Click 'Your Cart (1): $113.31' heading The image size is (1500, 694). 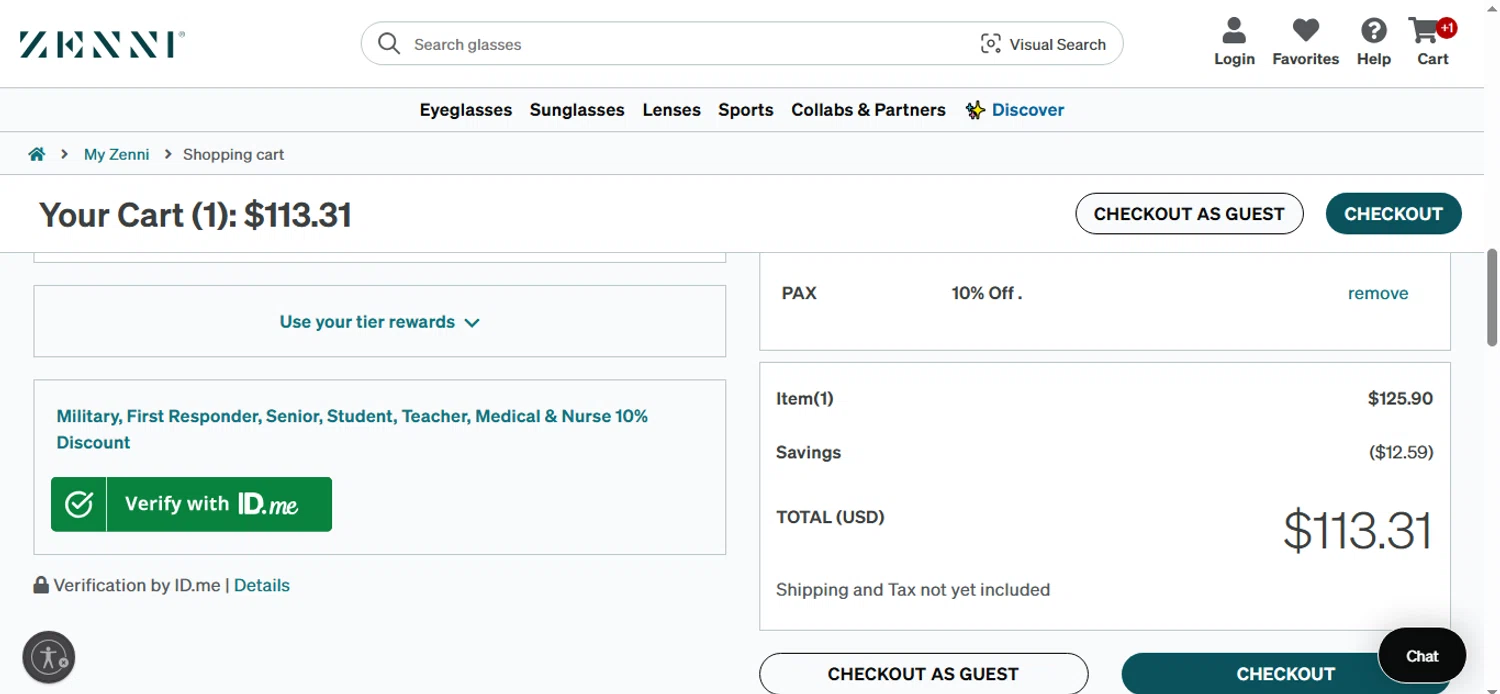coord(195,215)
